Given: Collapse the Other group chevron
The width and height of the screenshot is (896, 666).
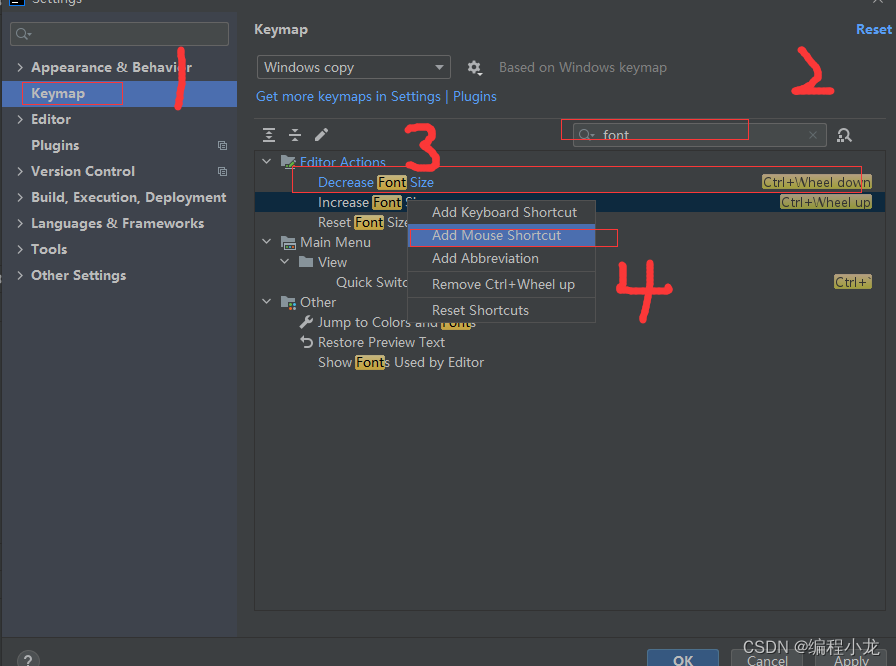Looking at the screenshot, I should [x=266, y=301].
